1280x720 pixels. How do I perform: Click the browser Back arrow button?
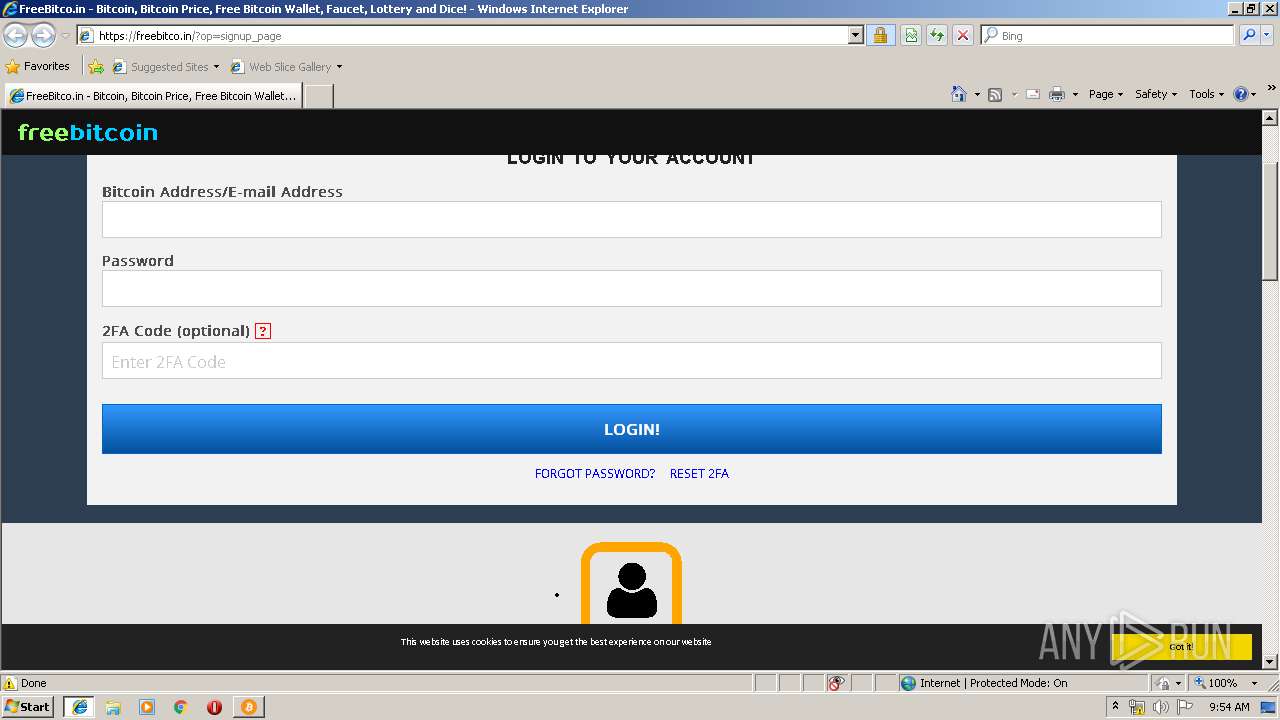pos(15,36)
